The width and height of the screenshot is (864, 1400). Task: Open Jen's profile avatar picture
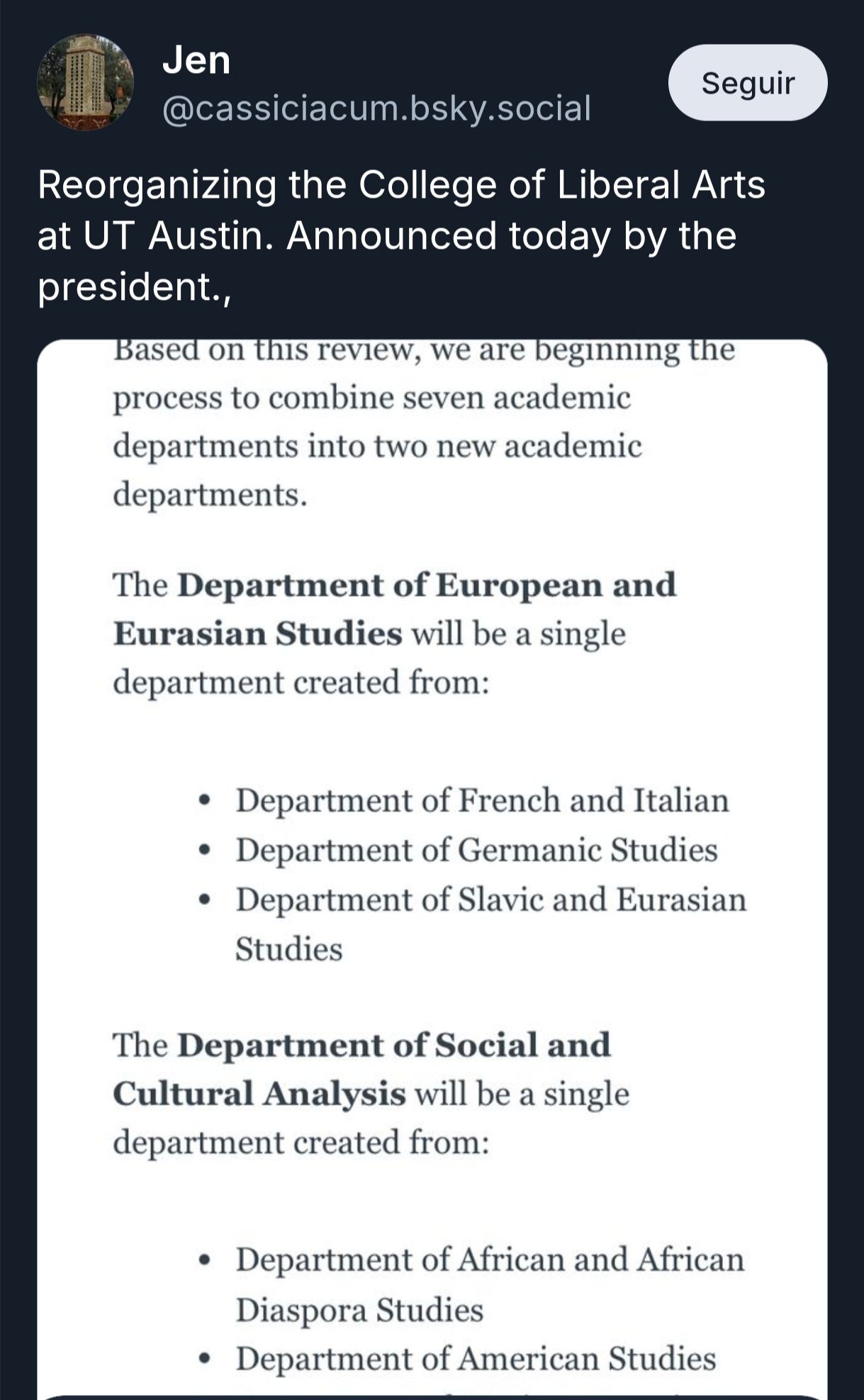pos(85,82)
